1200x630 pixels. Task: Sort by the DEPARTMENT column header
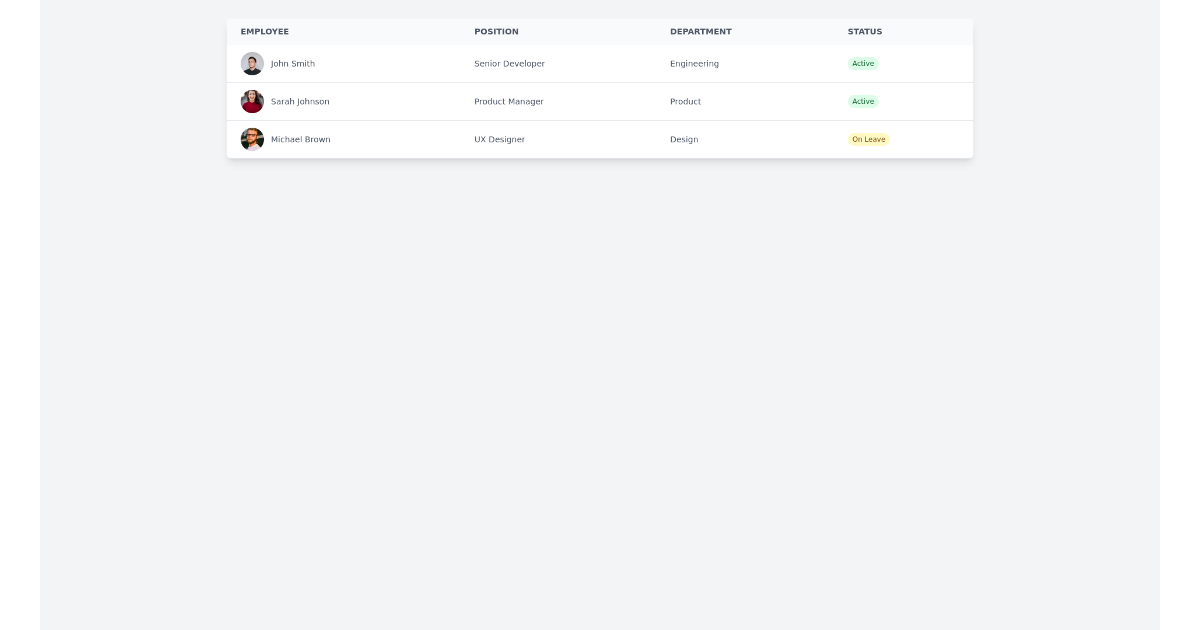[700, 31]
